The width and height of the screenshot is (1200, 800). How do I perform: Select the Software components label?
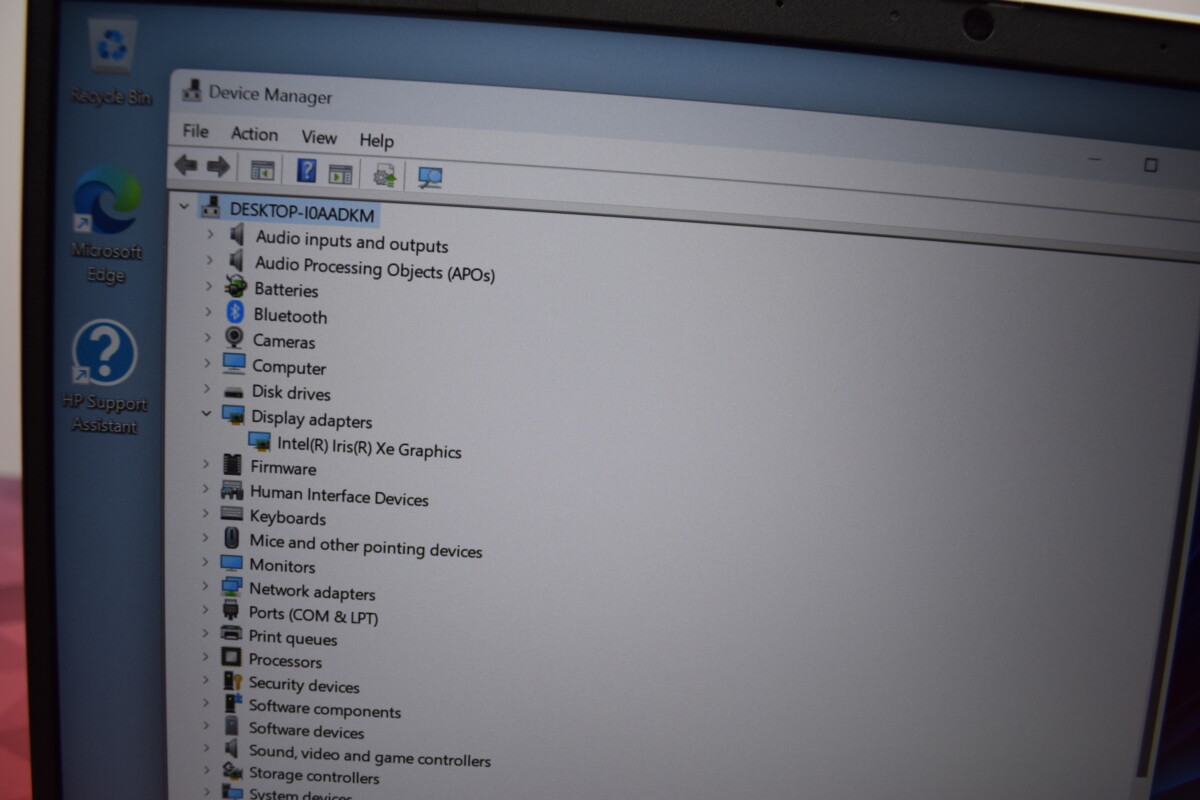click(x=325, y=709)
